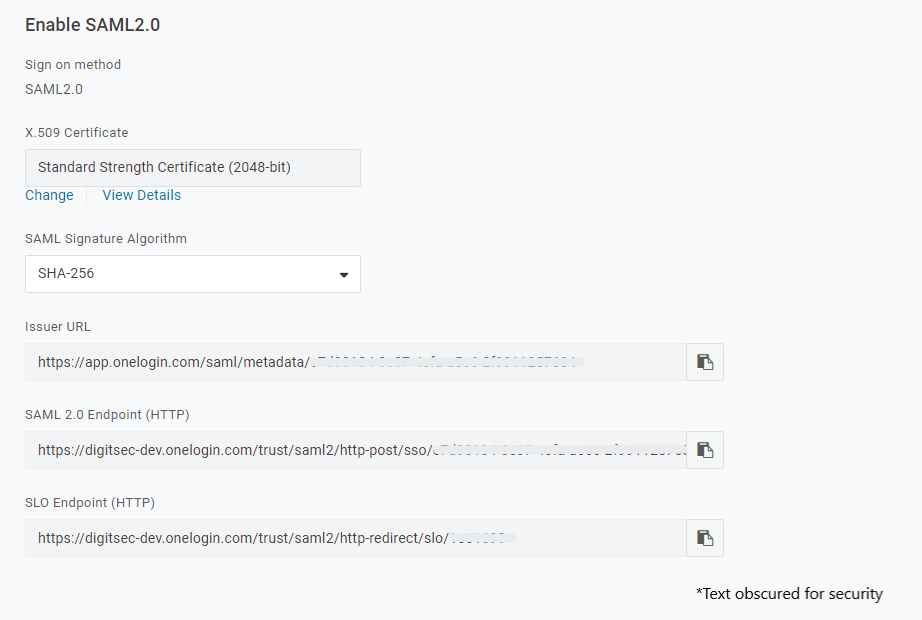Copy the Issuer URL to clipboard
The height and width of the screenshot is (620, 922).
pos(705,362)
